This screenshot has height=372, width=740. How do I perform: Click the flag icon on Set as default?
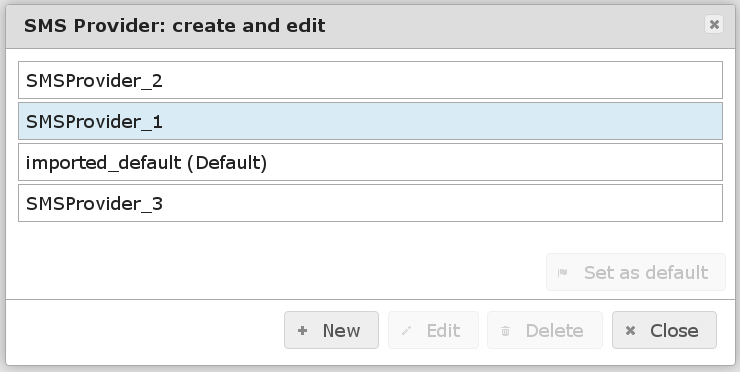pos(563,272)
